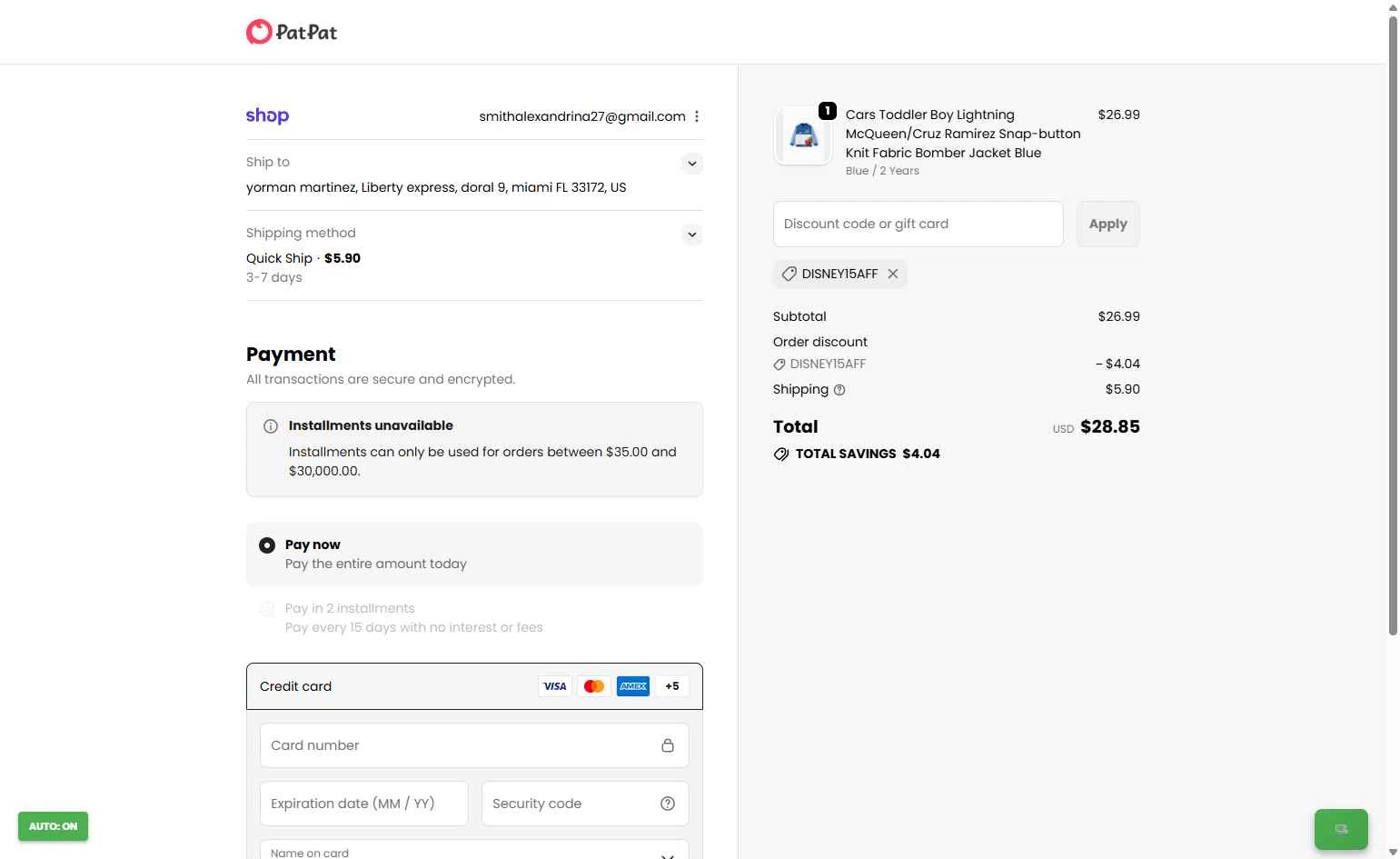This screenshot has width=1400, height=859.
Task: Click the security code help icon
Action: point(668,804)
